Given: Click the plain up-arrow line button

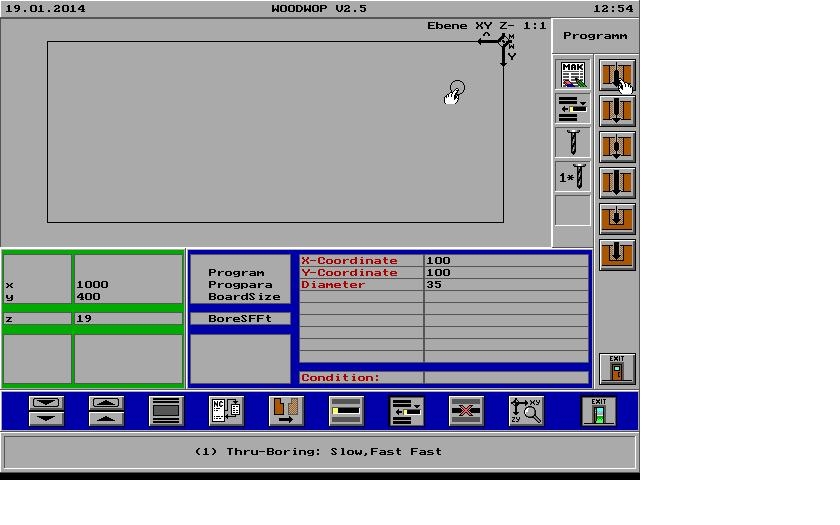Looking at the screenshot, I should [x=106, y=419].
